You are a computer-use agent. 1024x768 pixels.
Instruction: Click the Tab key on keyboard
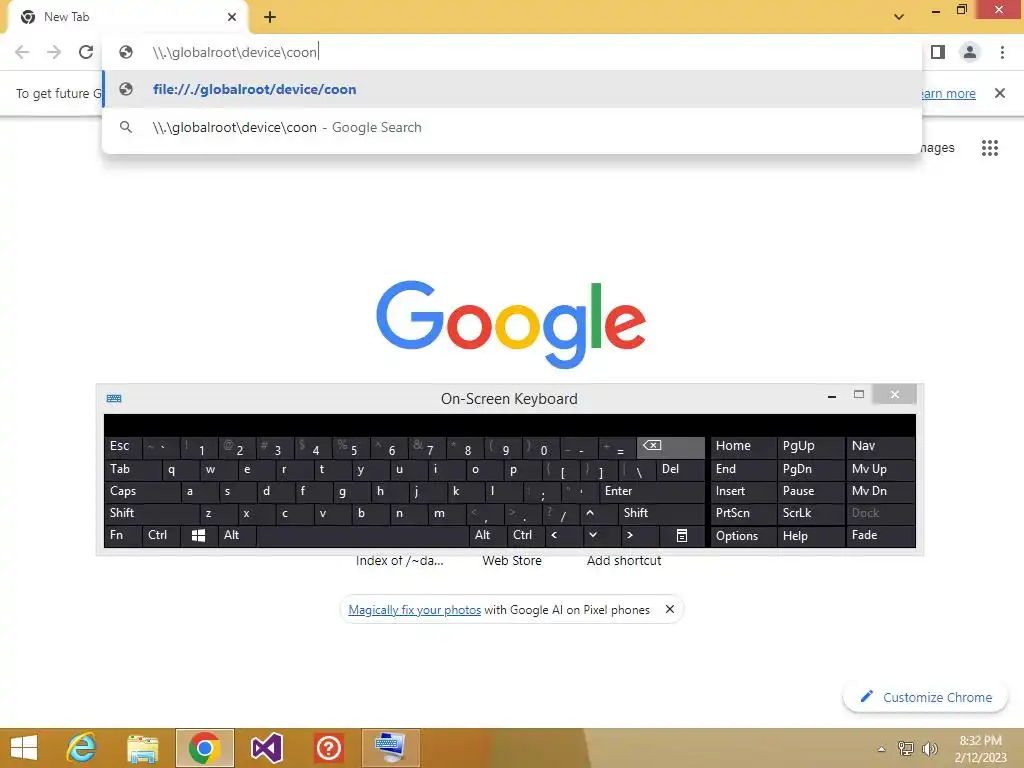coord(133,470)
